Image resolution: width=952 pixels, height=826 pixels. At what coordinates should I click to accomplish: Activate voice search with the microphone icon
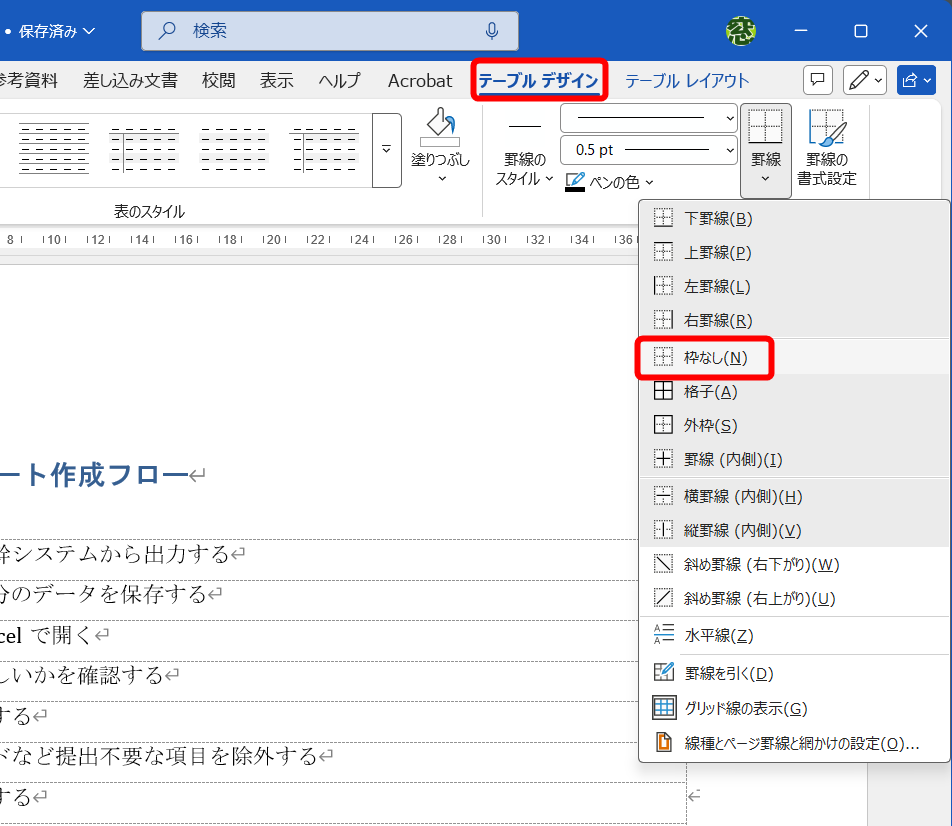pyautogui.click(x=491, y=31)
